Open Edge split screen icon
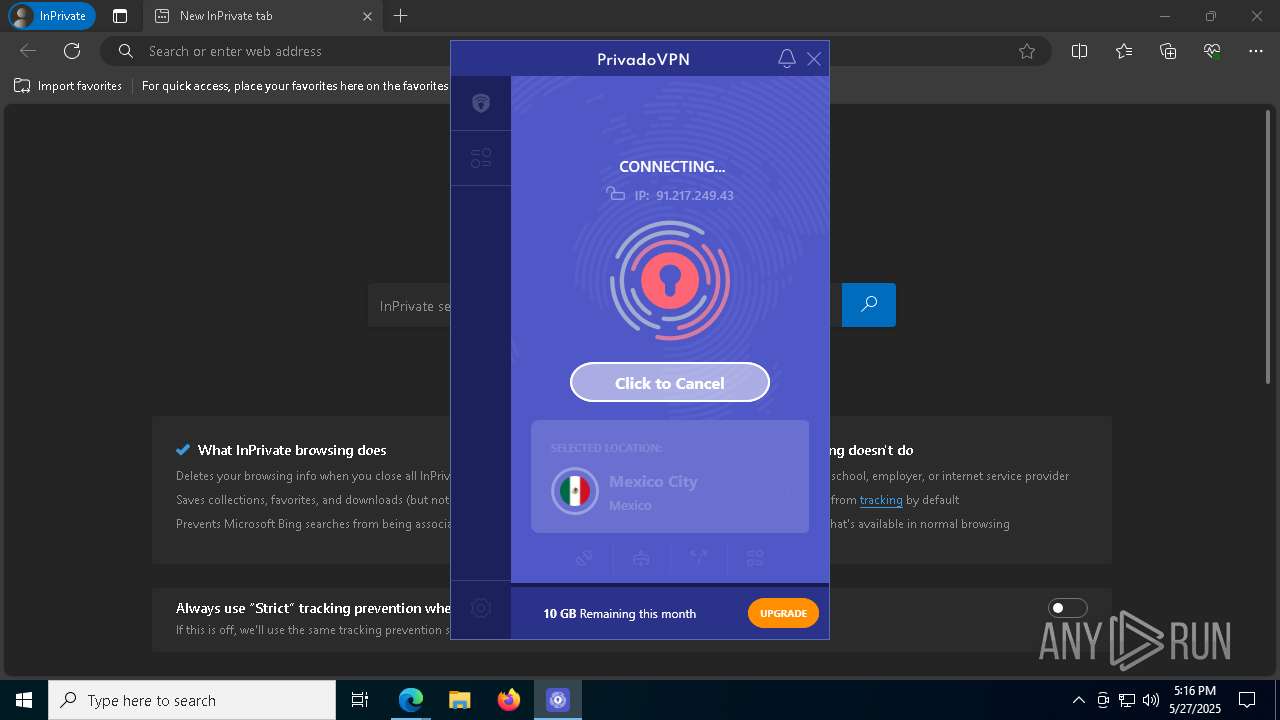Image resolution: width=1280 pixels, height=720 pixels. (x=1079, y=51)
